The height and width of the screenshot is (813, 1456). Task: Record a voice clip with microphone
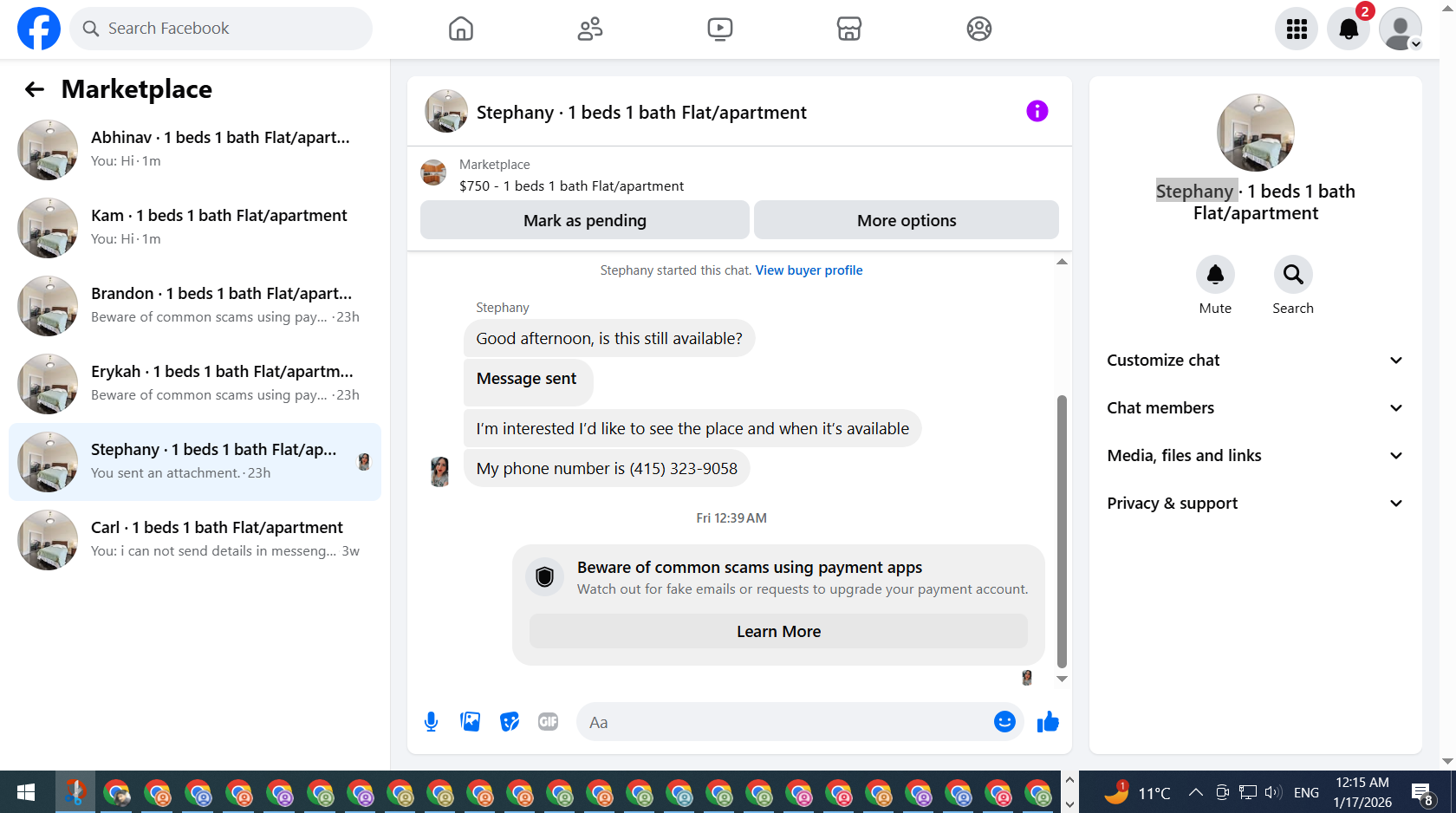[431, 722]
